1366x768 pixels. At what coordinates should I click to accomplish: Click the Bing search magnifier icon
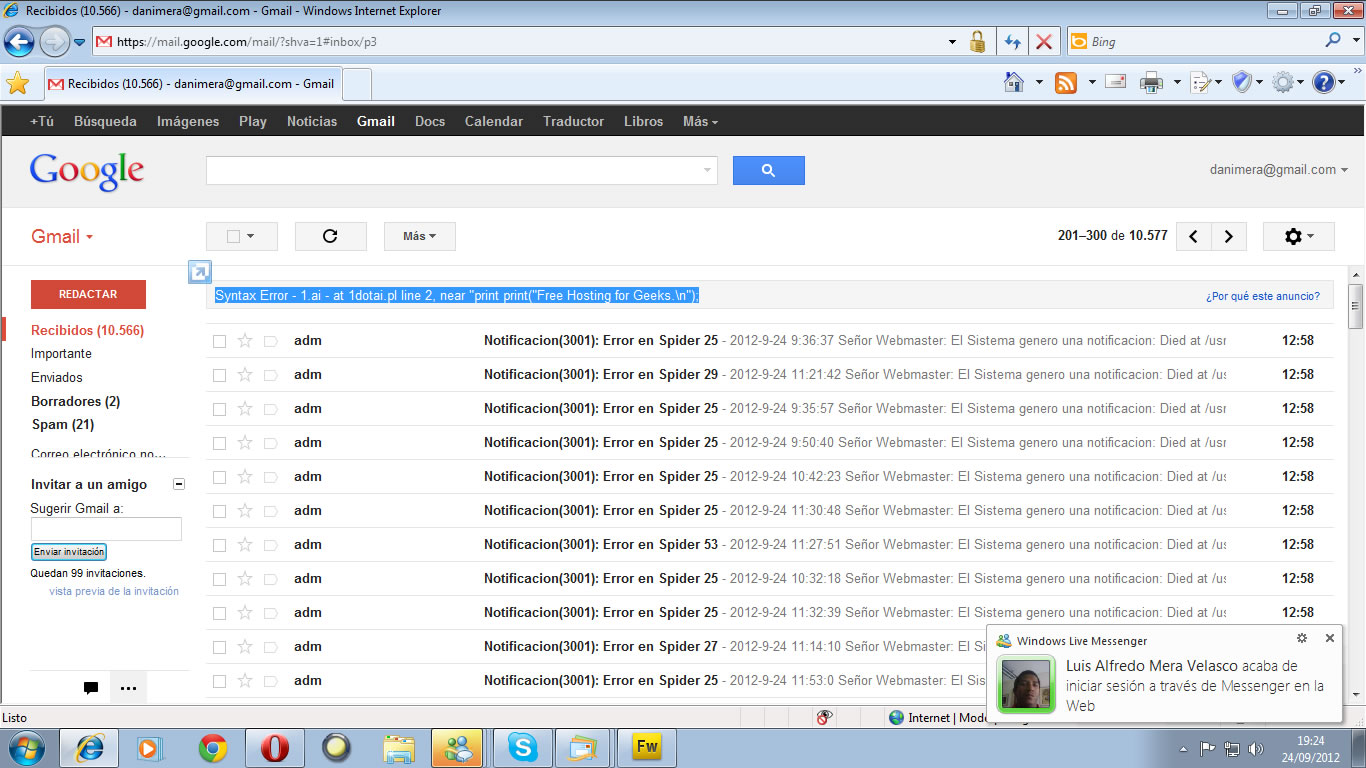pos(1333,41)
